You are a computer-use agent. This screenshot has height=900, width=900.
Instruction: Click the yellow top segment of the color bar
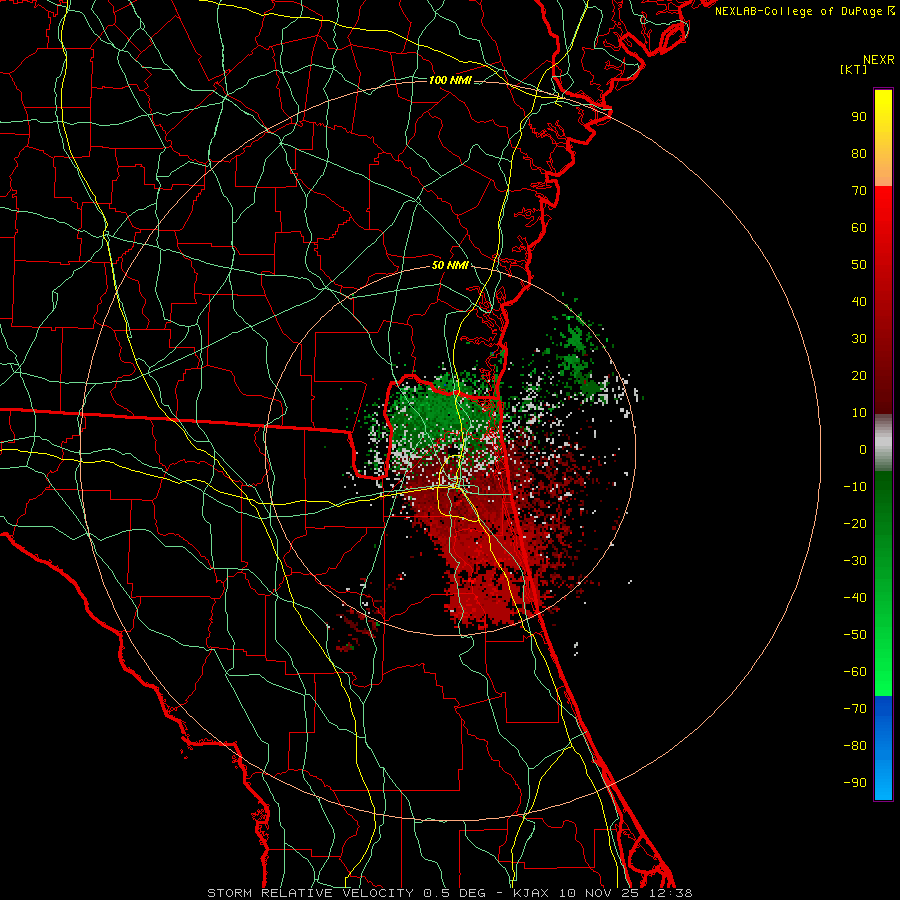pos(883,138)
